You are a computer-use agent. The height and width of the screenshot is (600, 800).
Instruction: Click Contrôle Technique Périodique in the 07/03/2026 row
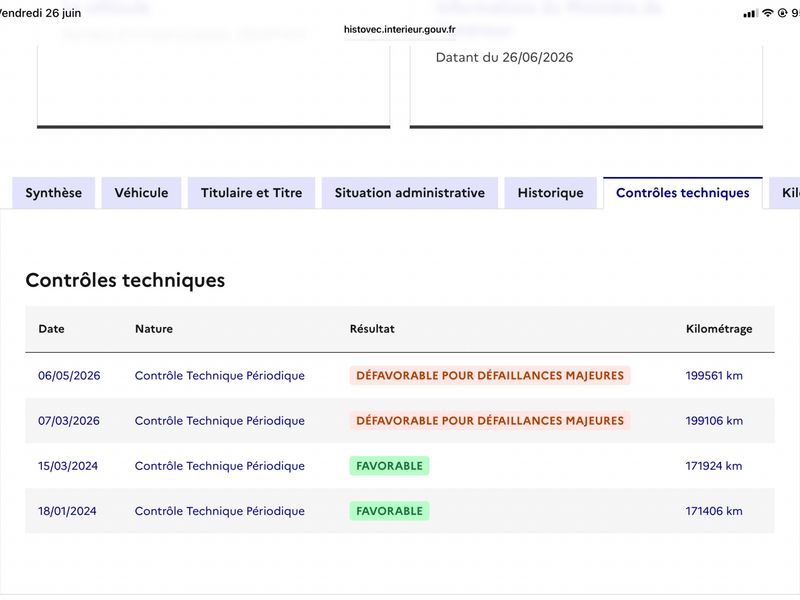click(x=220, y=421)
